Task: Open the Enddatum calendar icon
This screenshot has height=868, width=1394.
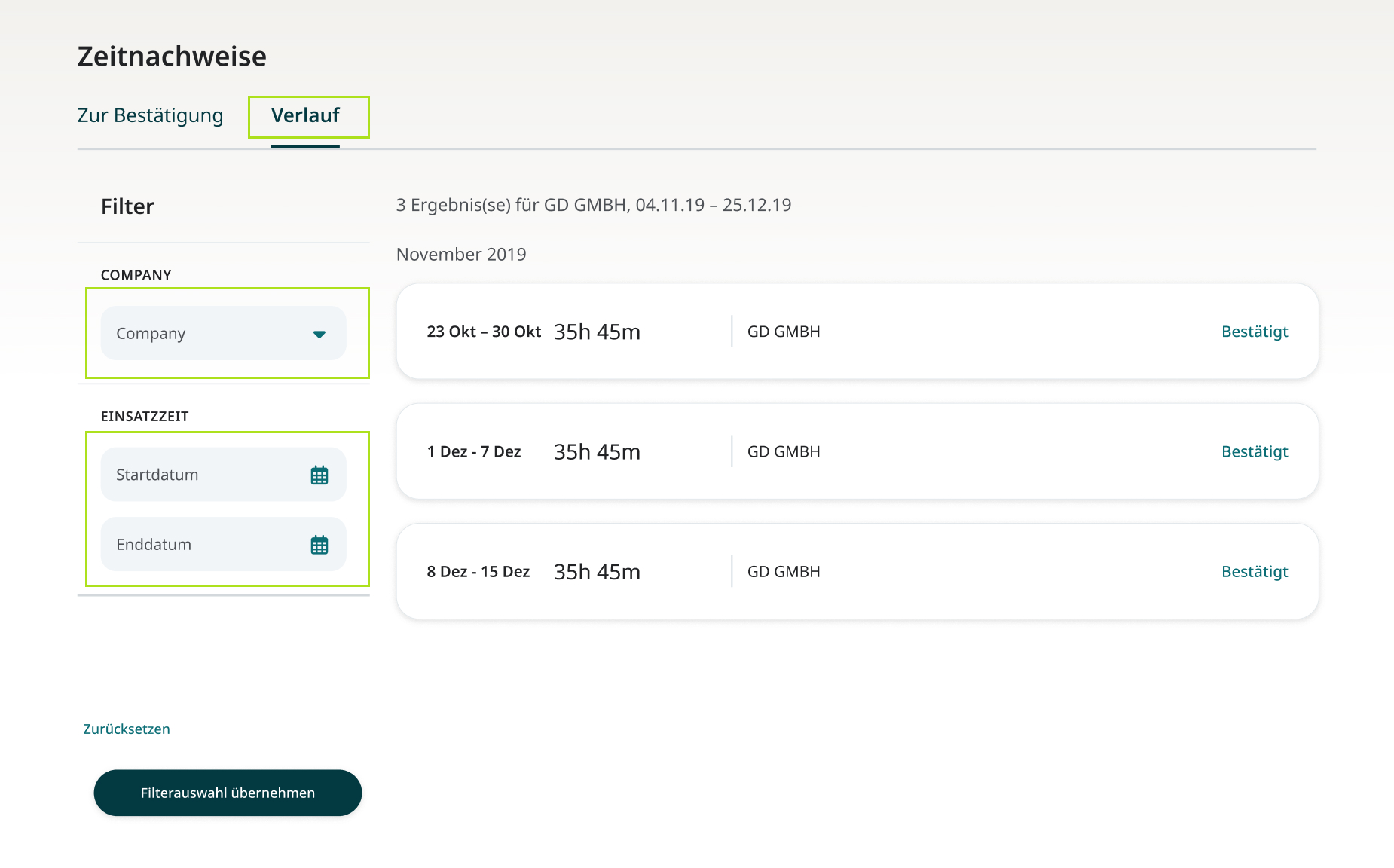Action: pos(319,545)
